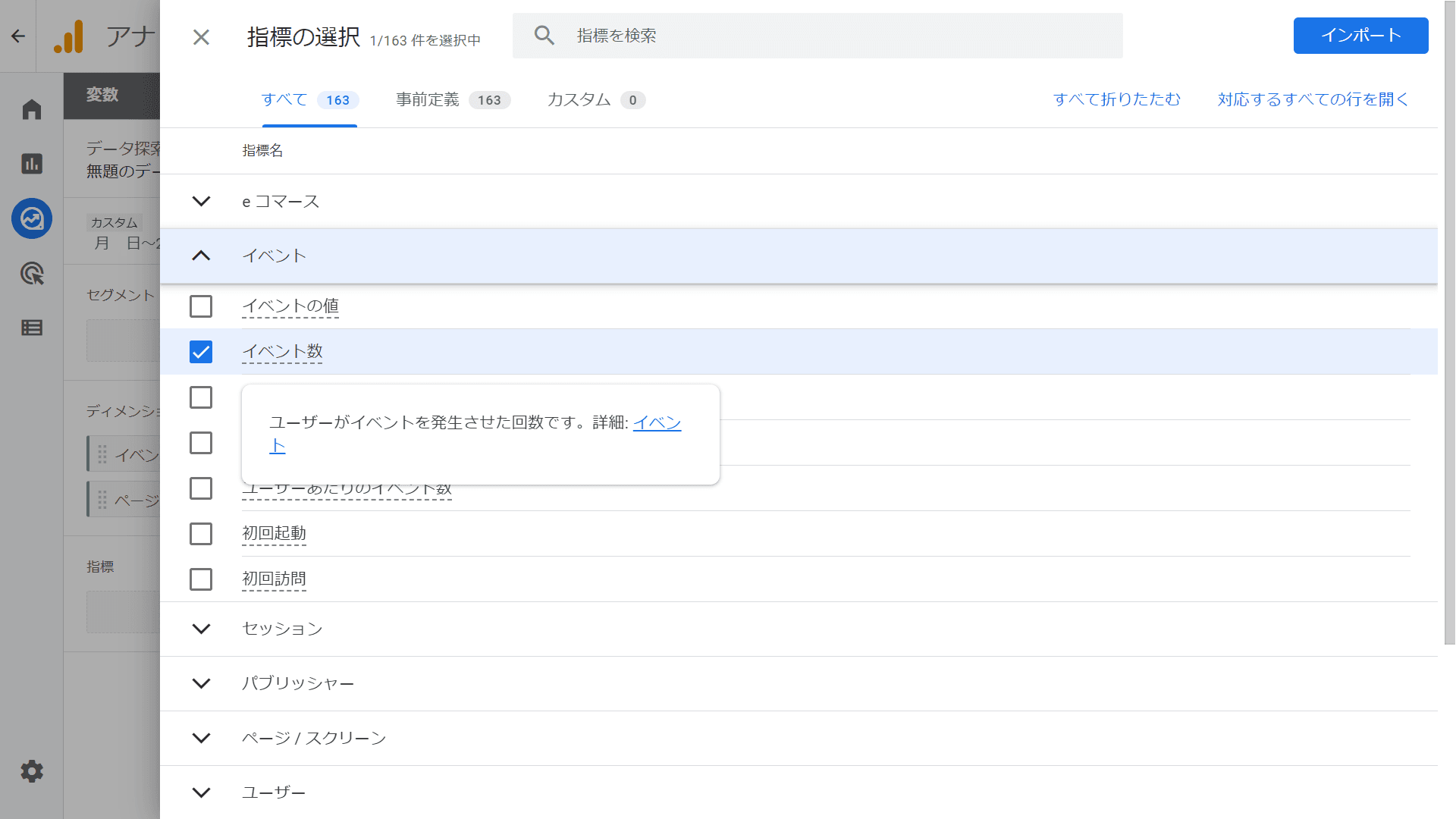Viewport: 1456px width, 819px height.
Task: Click すべて折りたたむ link
Action: point(1117,99)
